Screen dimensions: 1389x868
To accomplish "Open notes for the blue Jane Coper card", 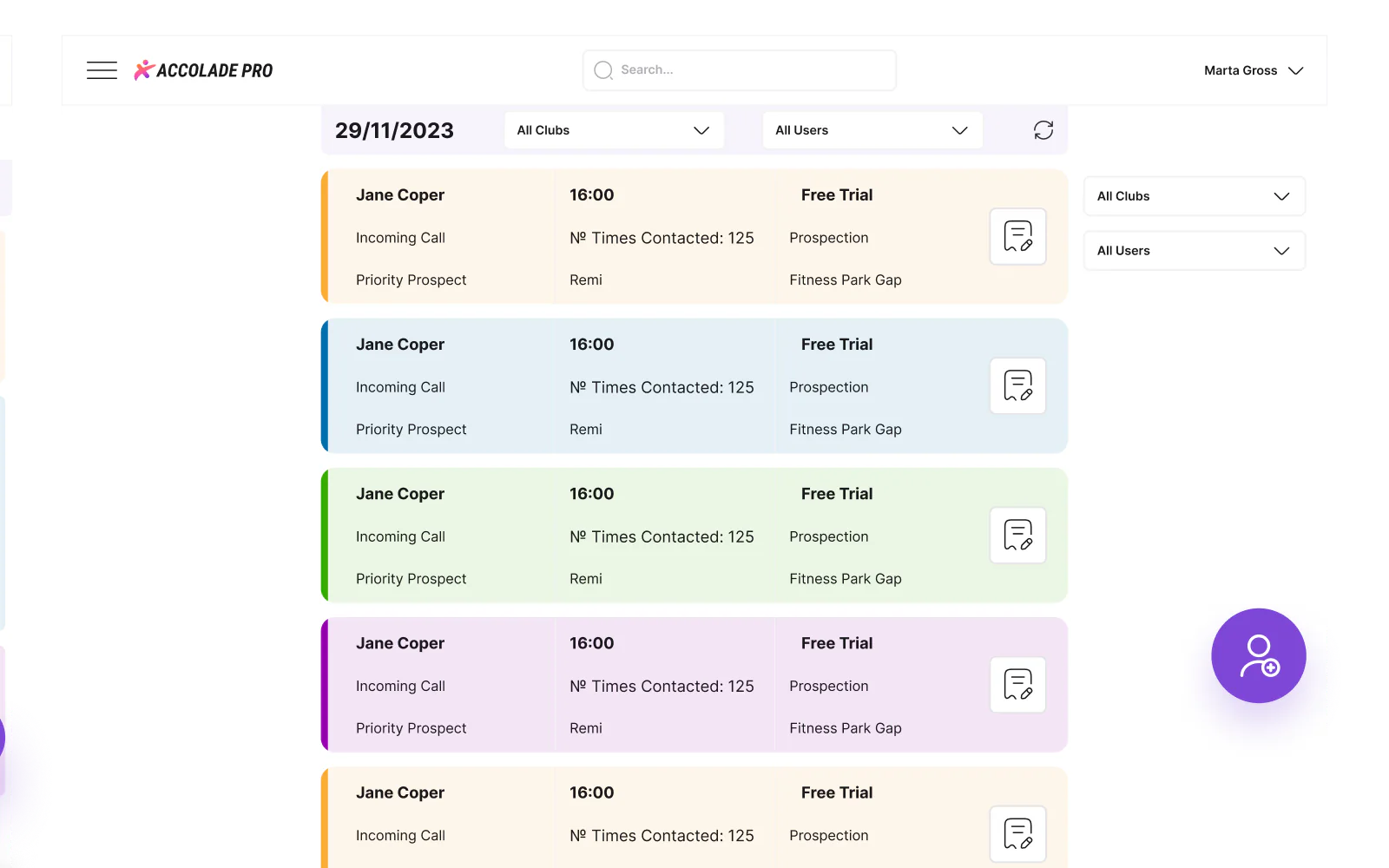I will [1018, 385].
